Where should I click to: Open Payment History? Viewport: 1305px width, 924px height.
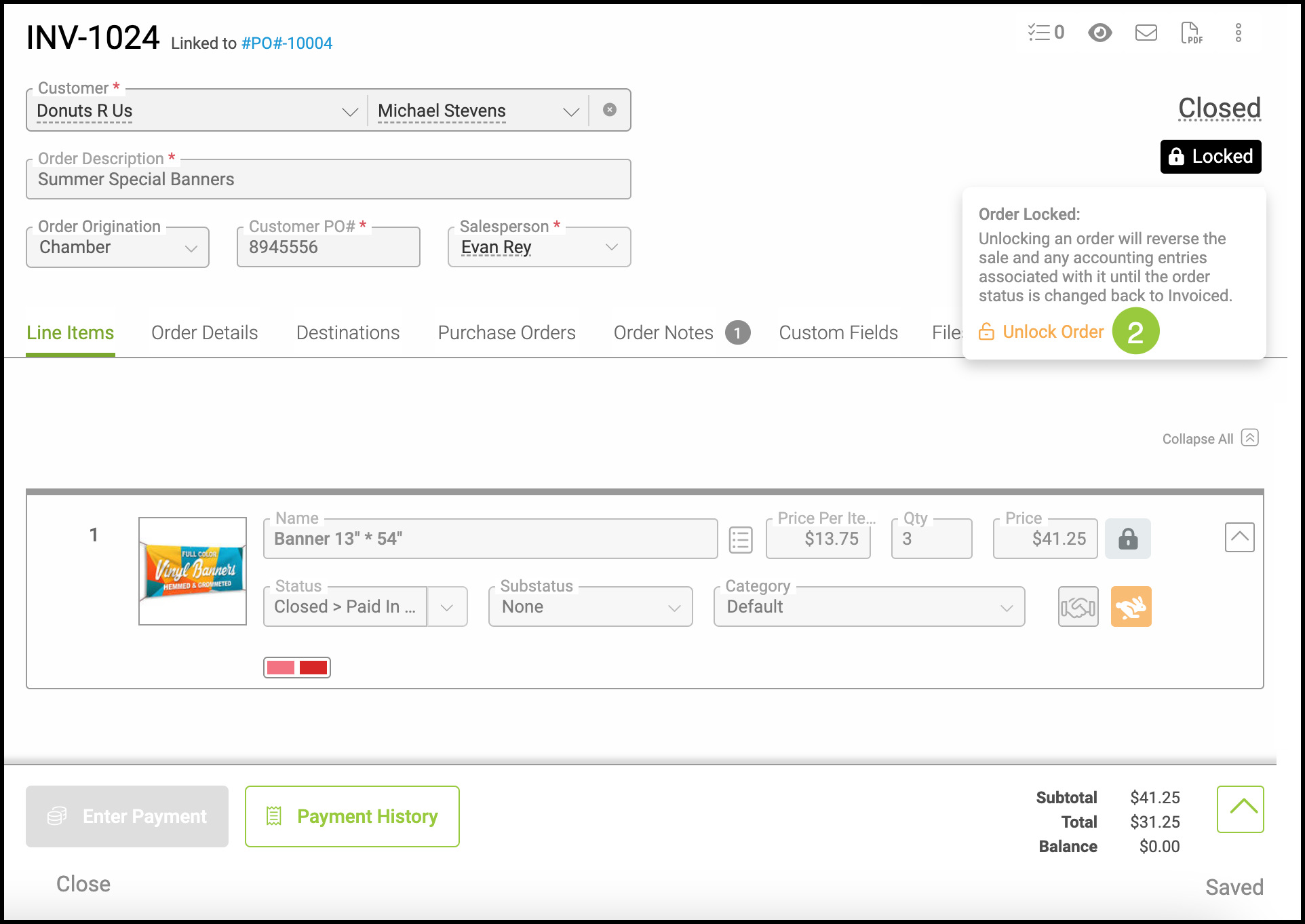[352, 816]
